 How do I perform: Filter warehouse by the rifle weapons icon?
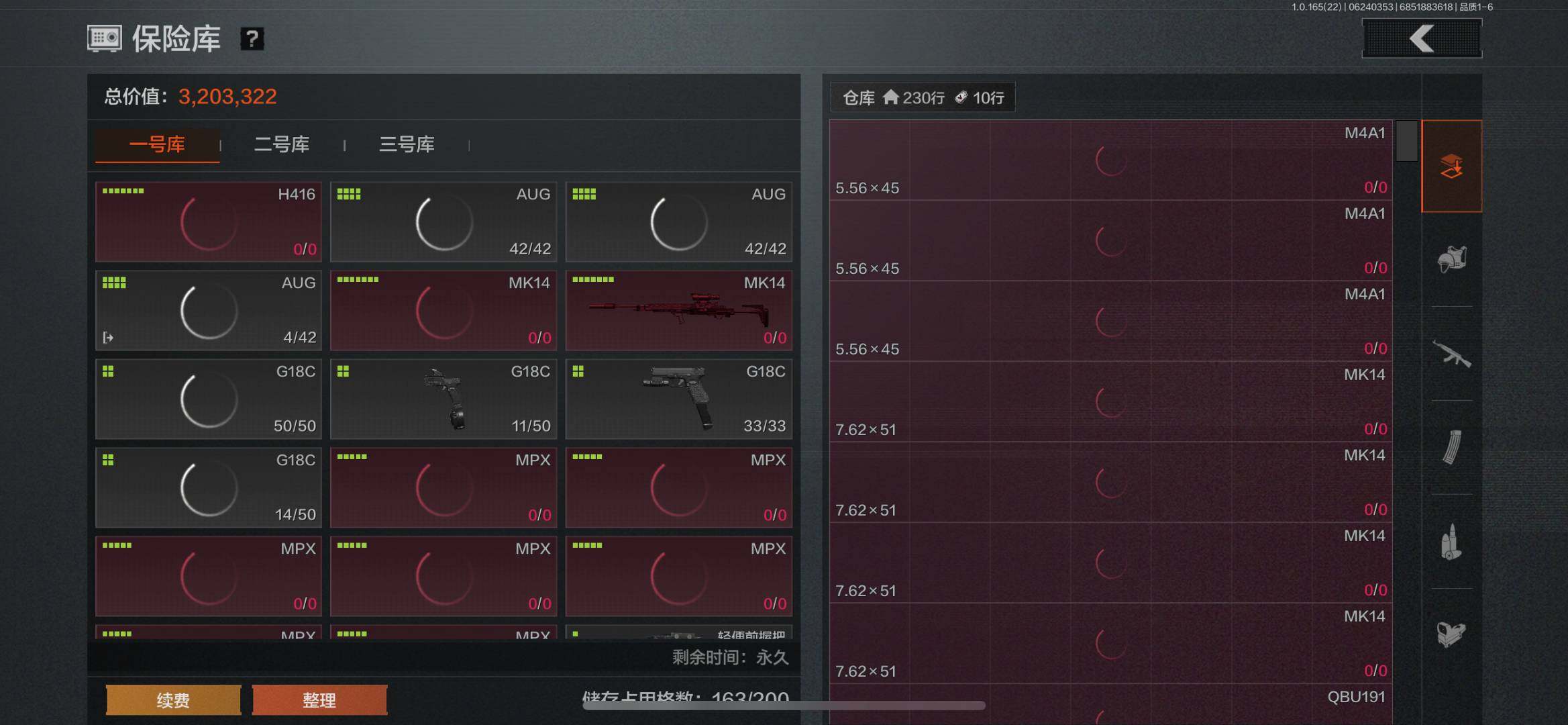(1451, 354)
